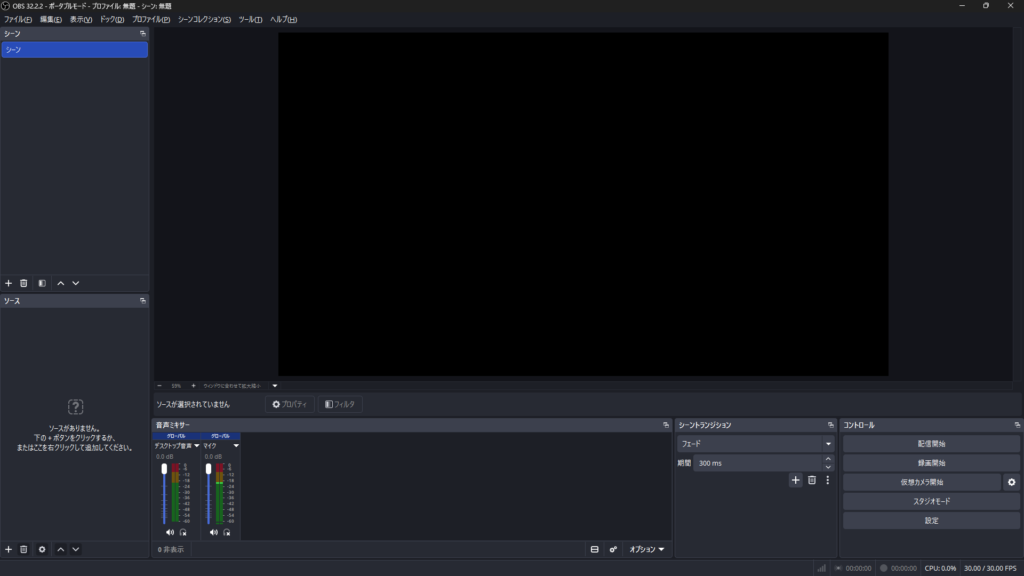Open フェード transition dropdown
Image resolution: width=1024 pixels, height=576 pixels.
point(756,444)
